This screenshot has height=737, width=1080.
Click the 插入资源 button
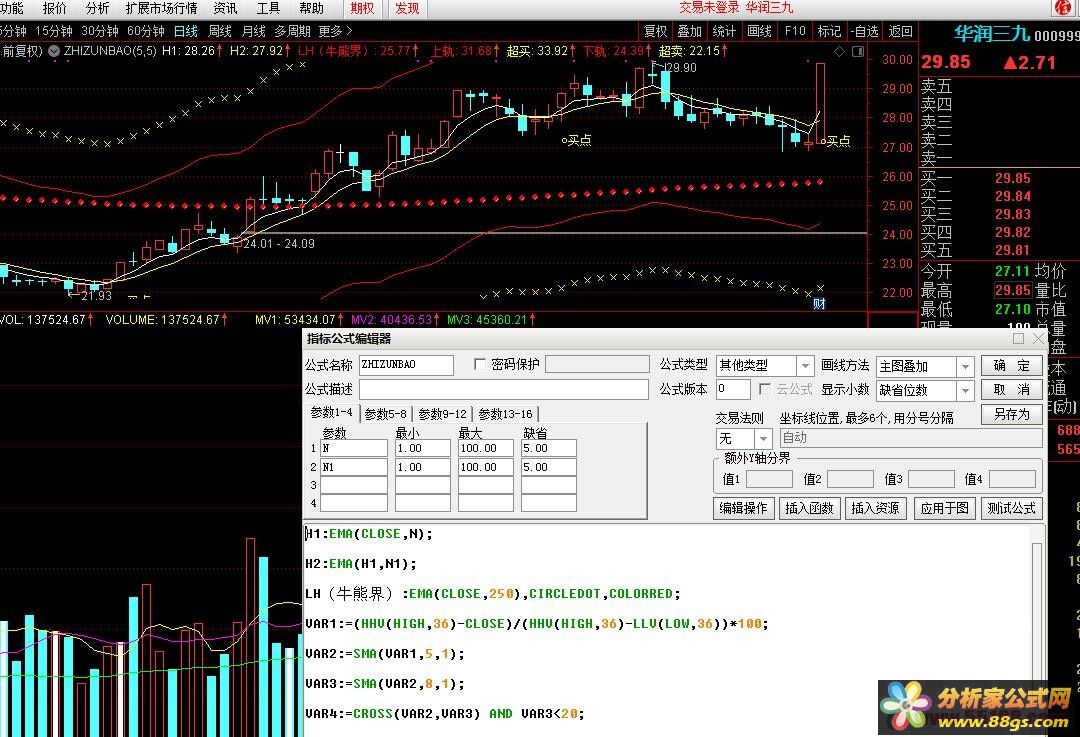(x=875, y=508)
